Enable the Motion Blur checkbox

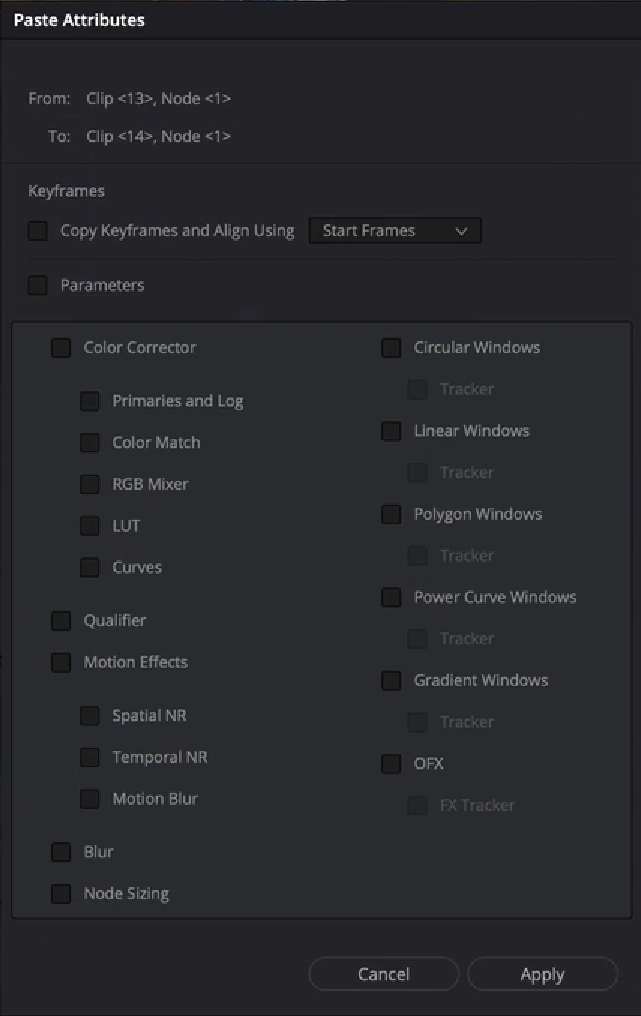pos(90,799)
